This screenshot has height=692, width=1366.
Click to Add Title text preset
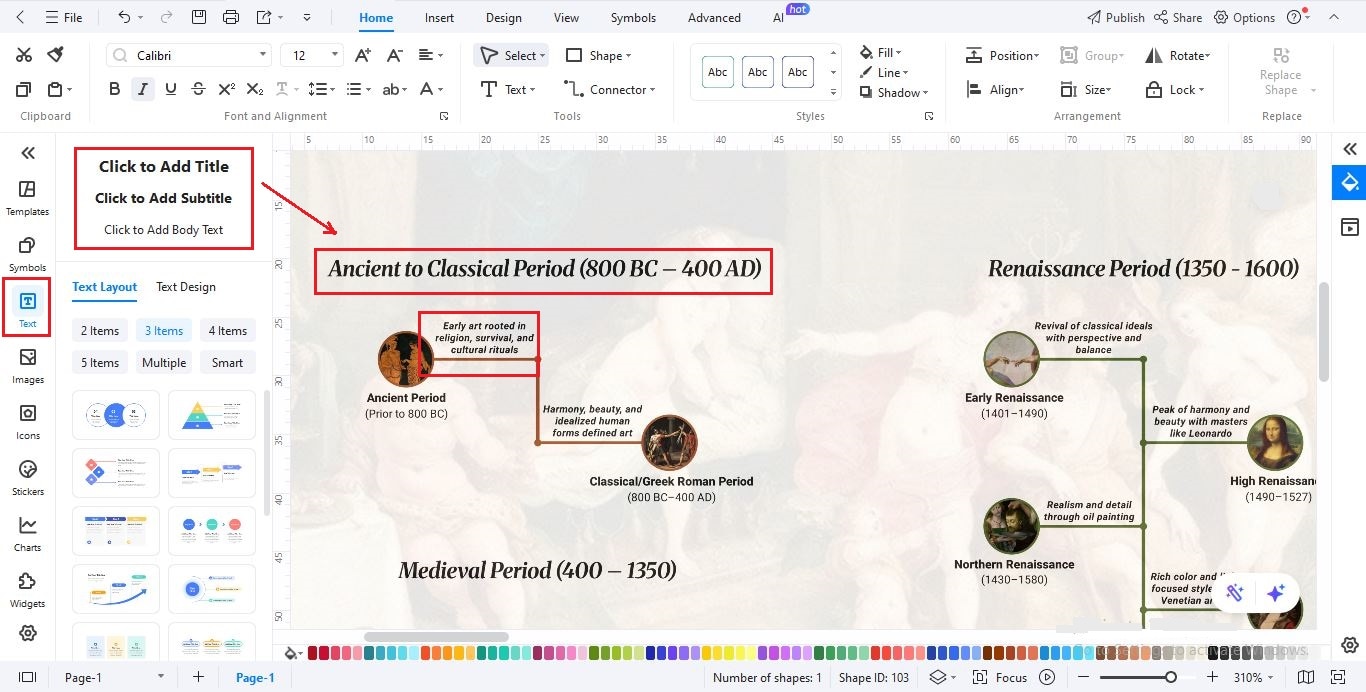click(163, 166)
